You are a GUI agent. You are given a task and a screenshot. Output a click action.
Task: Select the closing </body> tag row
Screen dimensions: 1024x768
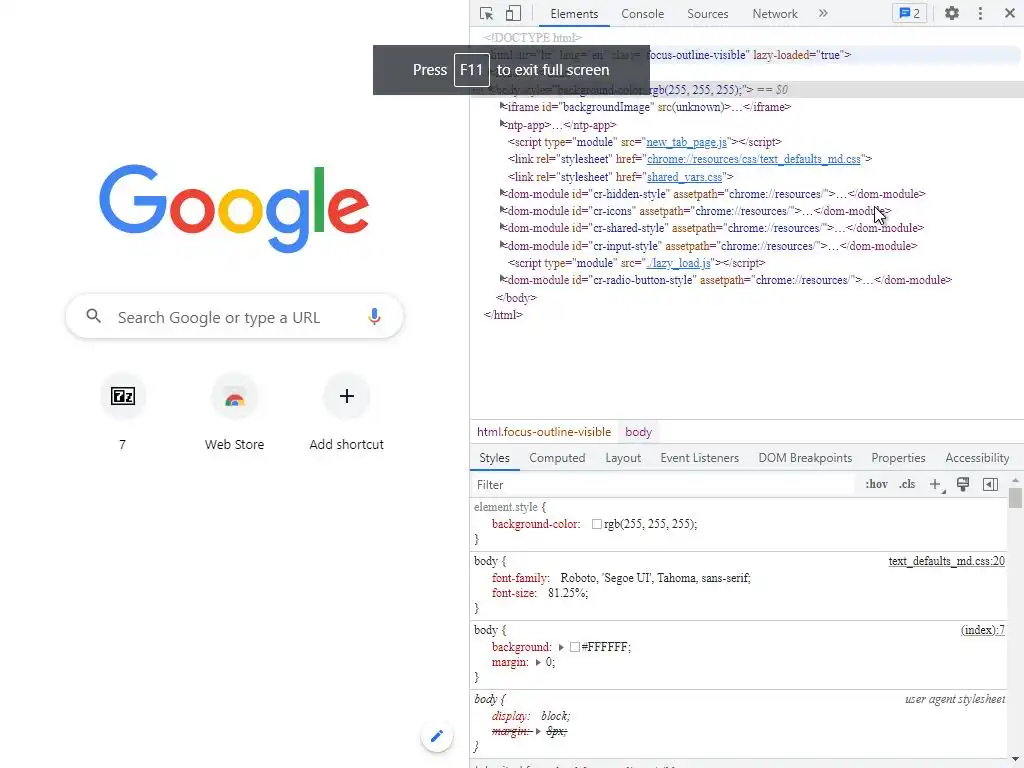pyautogui.click(x=516, y=298)
